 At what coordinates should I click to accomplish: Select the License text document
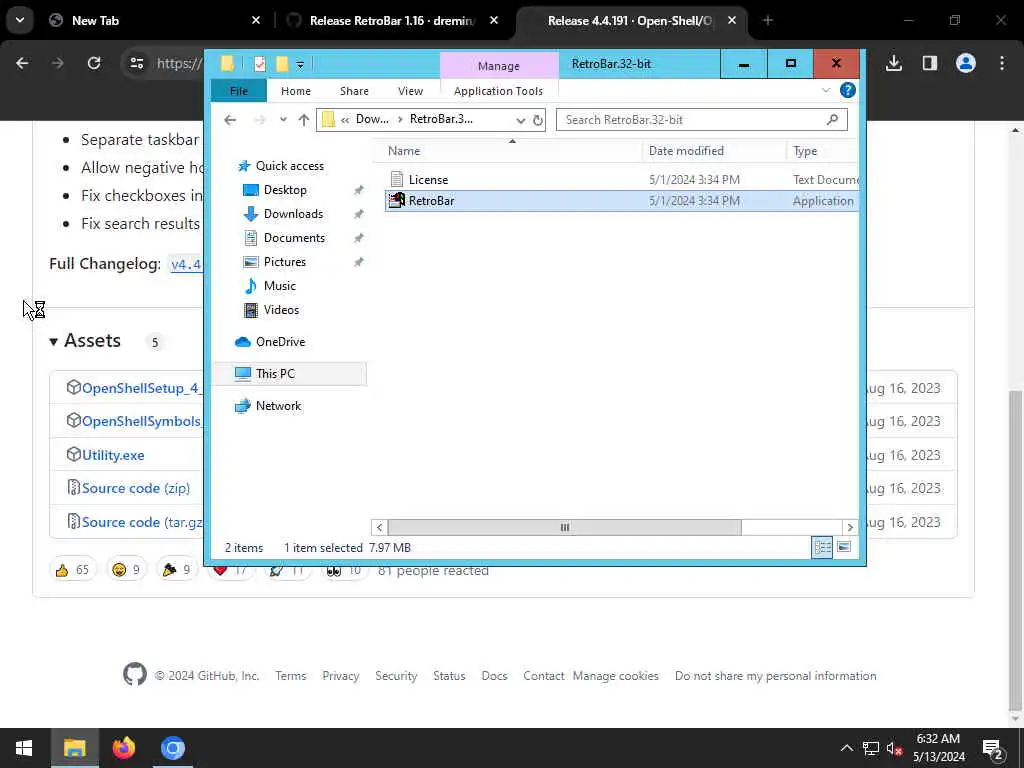(428, 180)
